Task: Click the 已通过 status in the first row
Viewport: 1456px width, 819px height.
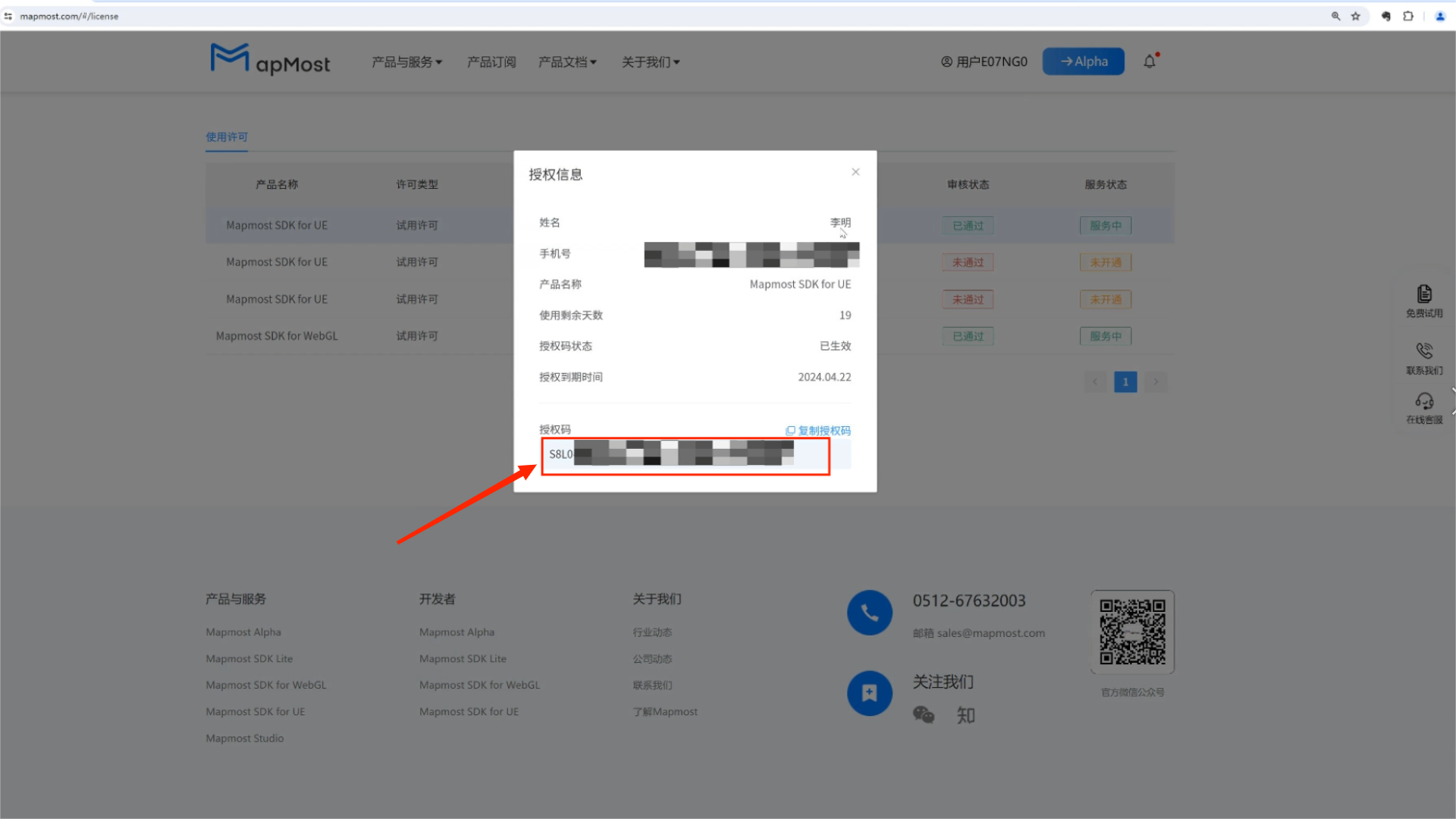Action: (968, 226)
